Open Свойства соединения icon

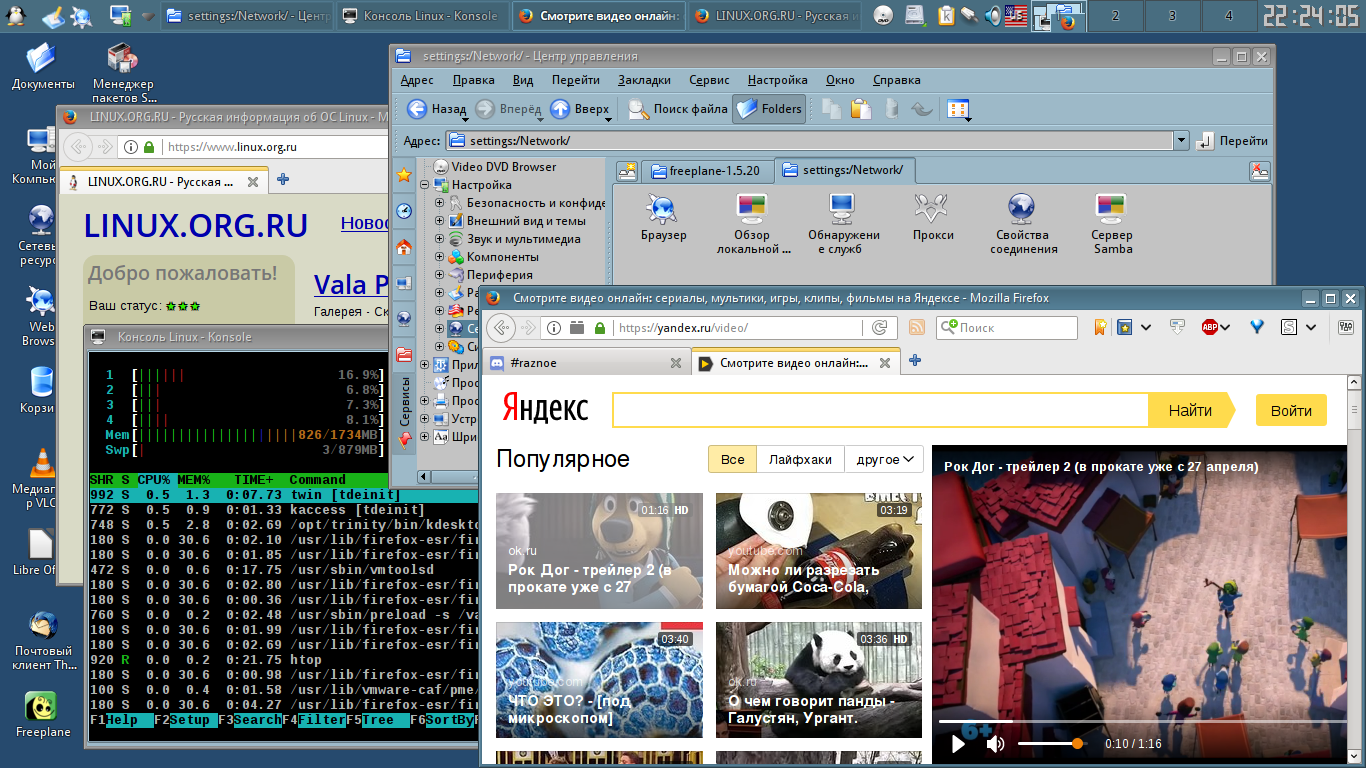[1023, 224]
